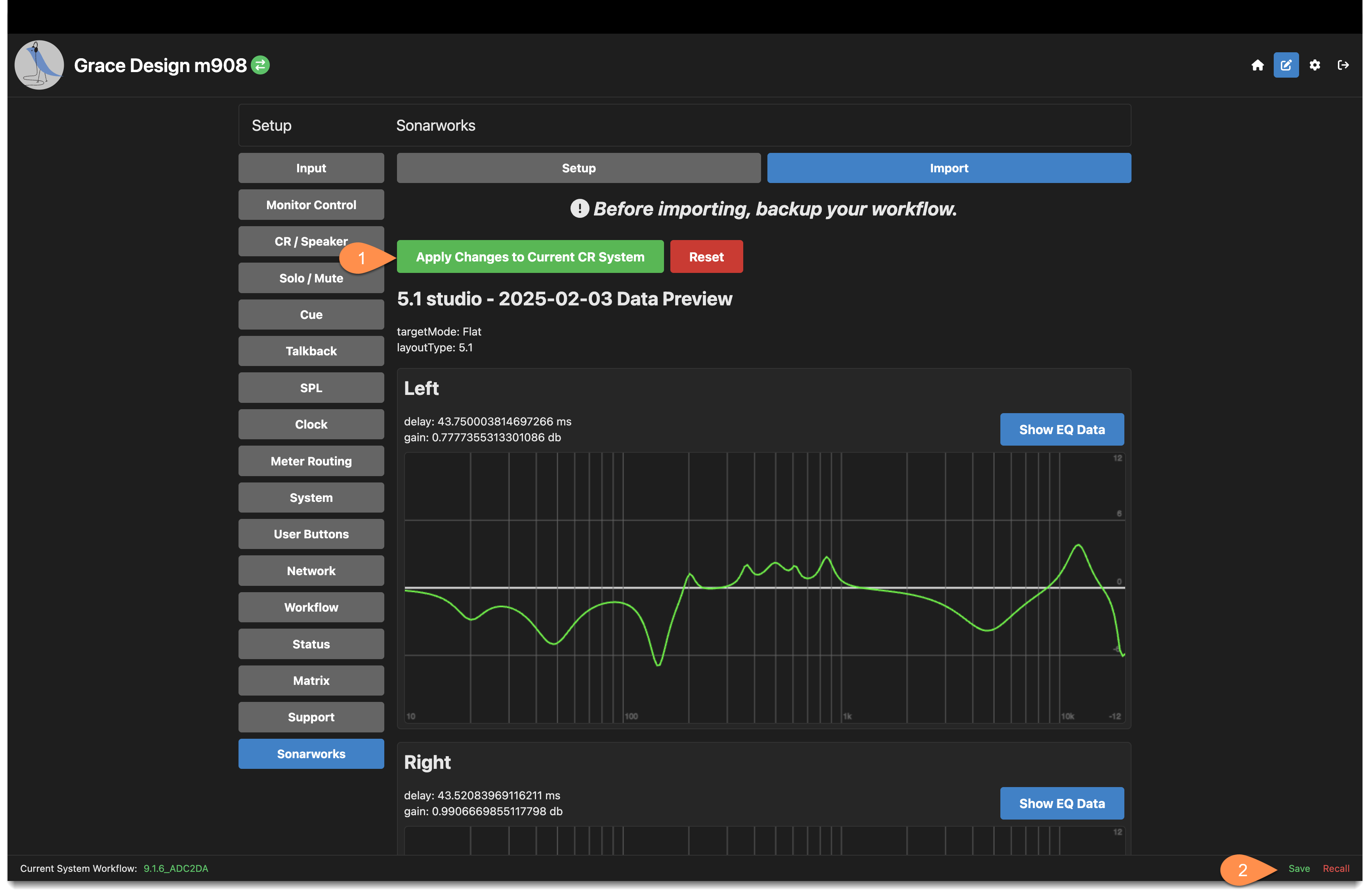Click the Home icon in header

(x=1257, y=65)
